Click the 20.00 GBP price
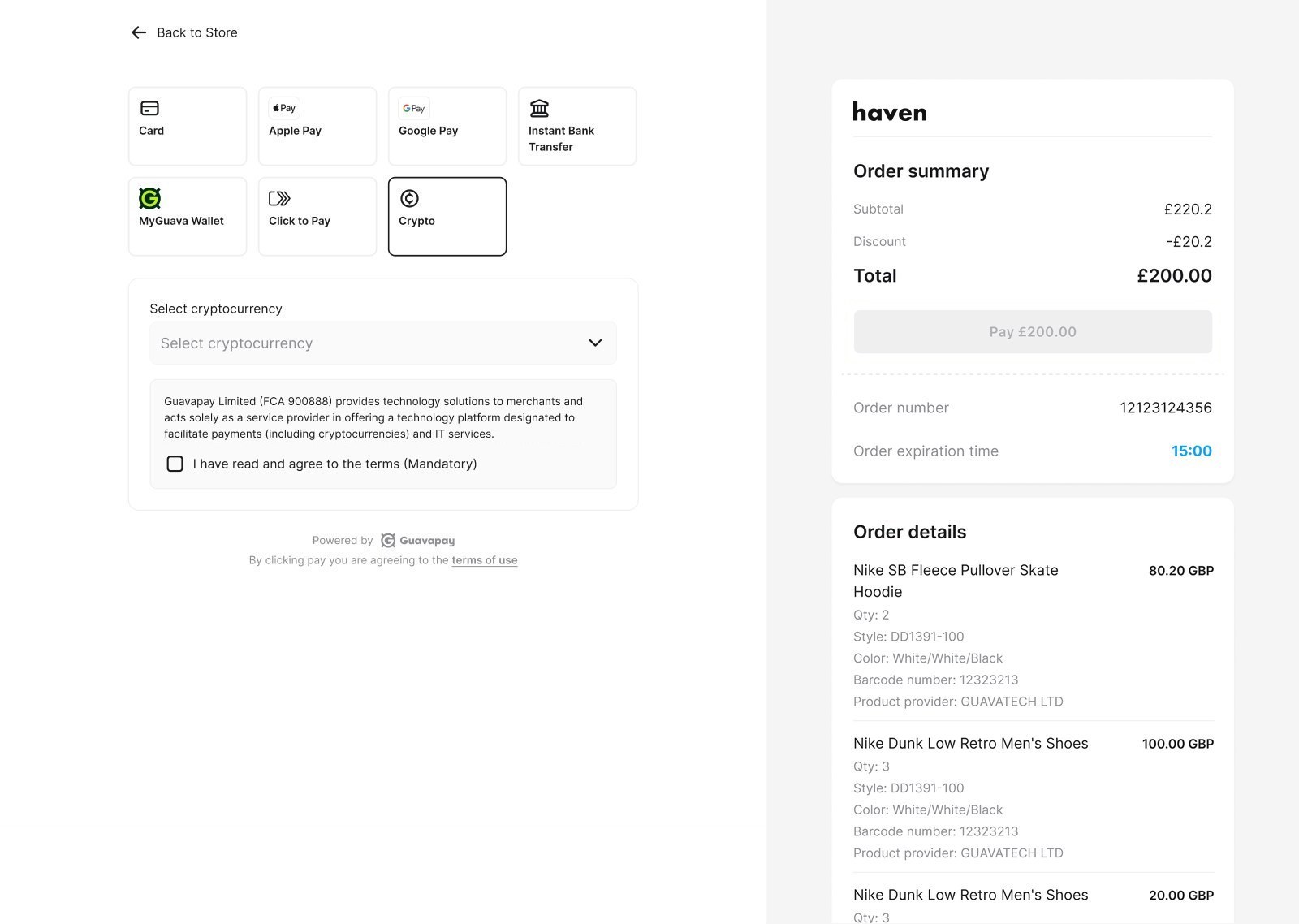Screen dimensions: 1299x924 [1180, 896]
